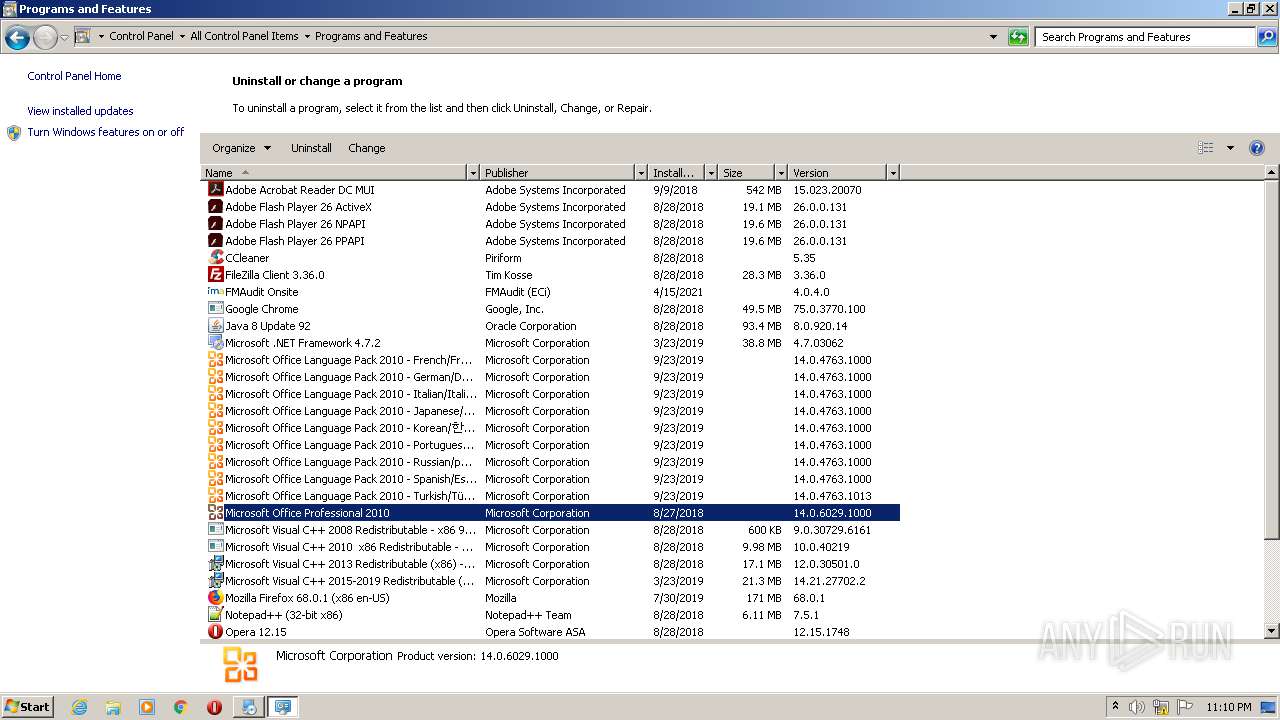Open Internet Explorer from the taskbar
The height and width of the screenshot is (720, 1280).
(79, 706)
